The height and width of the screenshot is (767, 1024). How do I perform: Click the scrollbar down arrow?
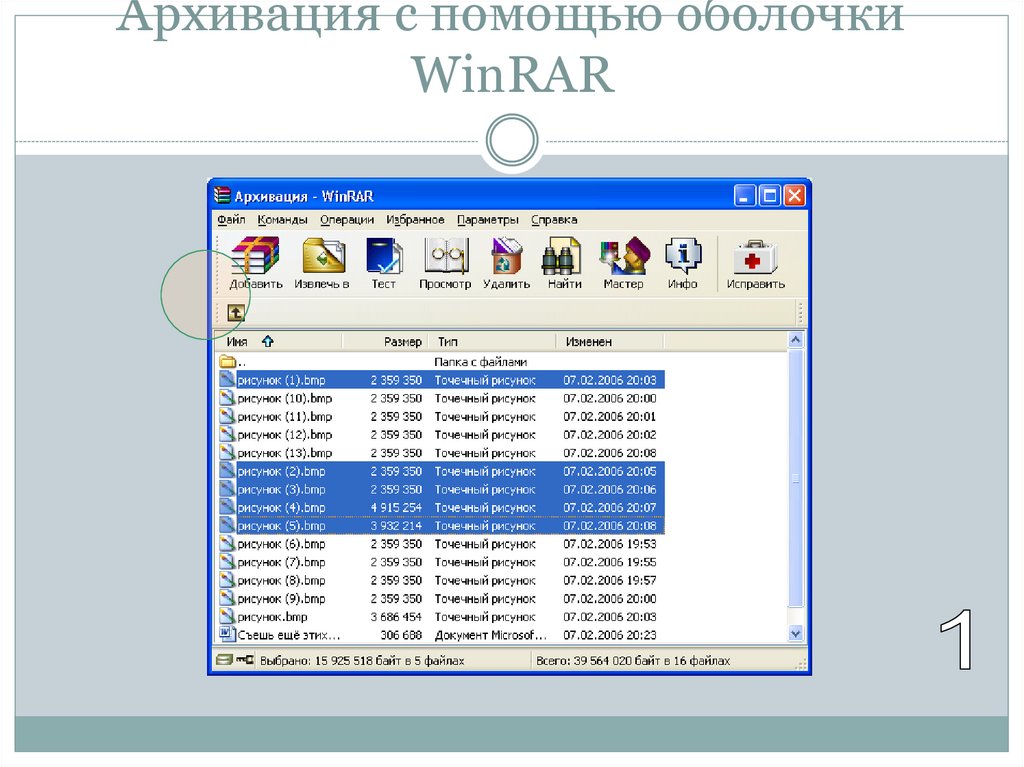(x=795, y=633)
